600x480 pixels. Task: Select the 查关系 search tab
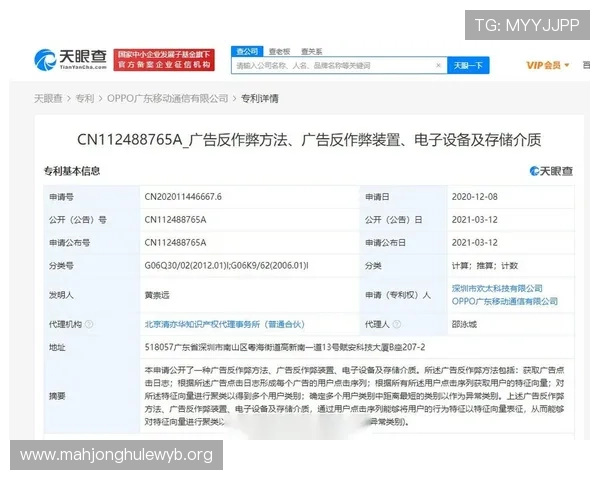[x=311, y=52]
